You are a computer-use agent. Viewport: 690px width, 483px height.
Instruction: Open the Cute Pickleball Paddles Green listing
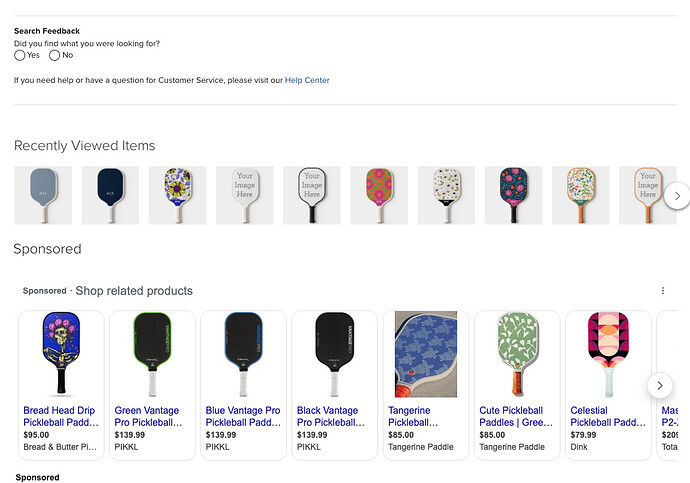coord(516,416)
